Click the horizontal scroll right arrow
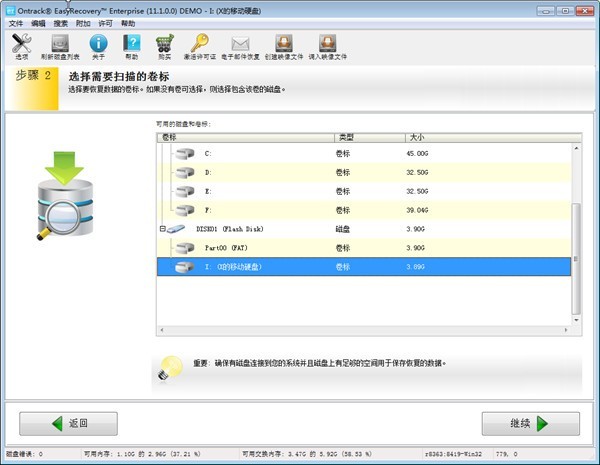This screenshot has height=465, width=600. coord(566,330)
